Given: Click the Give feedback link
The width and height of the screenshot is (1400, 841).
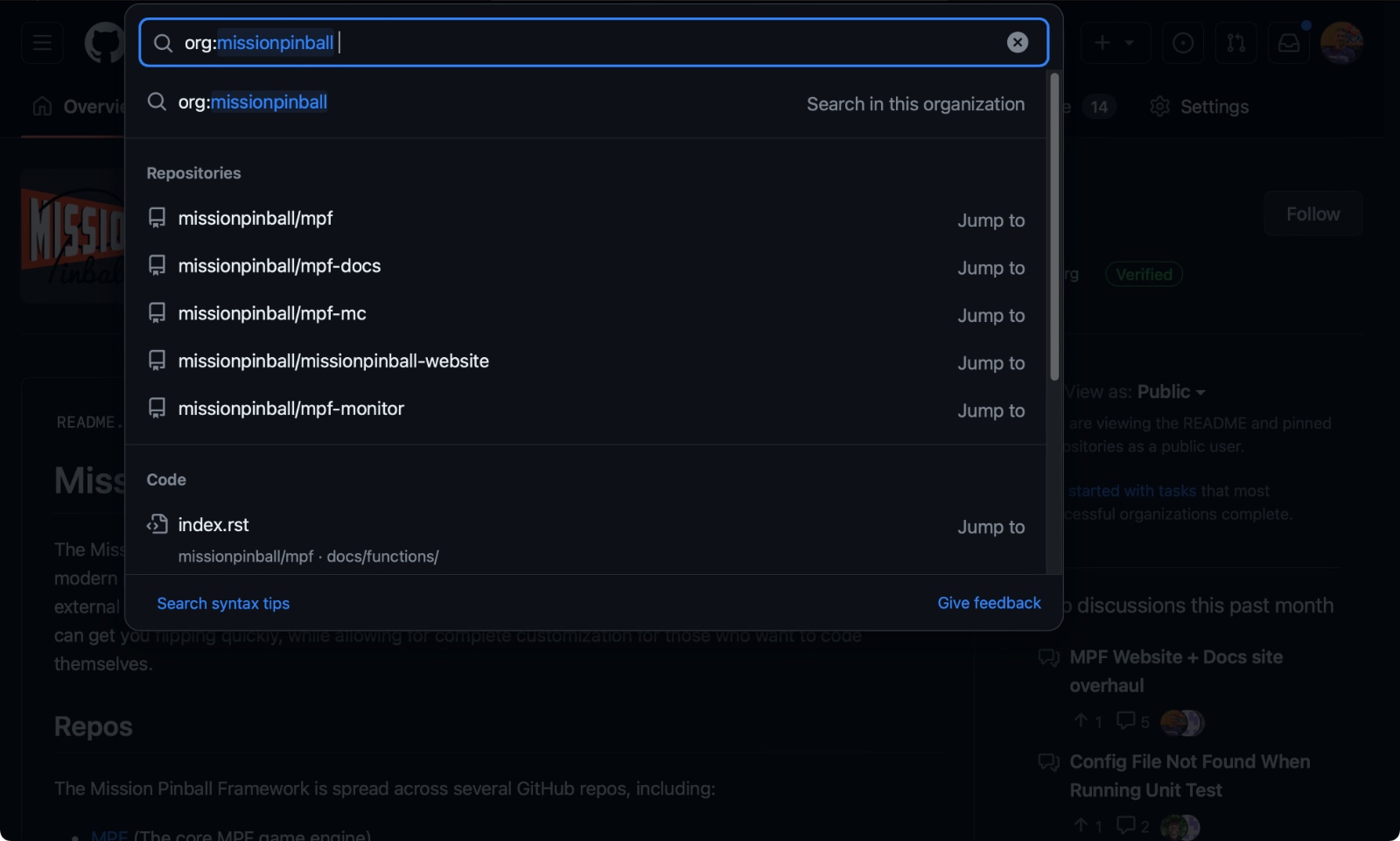Looking at the screenshot, I should click(989, 603).
